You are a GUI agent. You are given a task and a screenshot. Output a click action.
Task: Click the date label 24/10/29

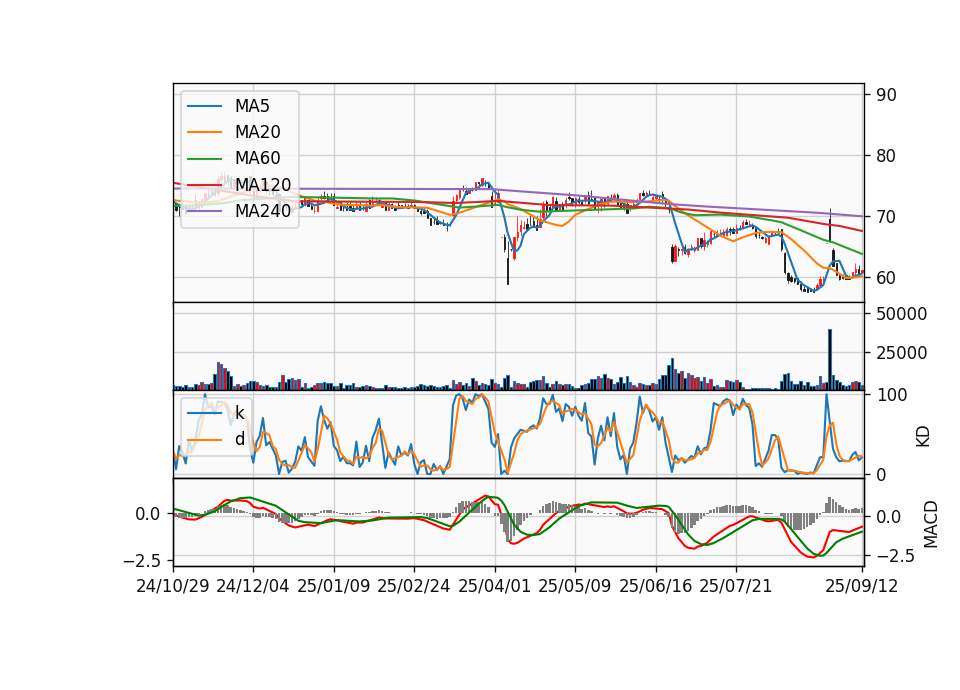(173, 586)
